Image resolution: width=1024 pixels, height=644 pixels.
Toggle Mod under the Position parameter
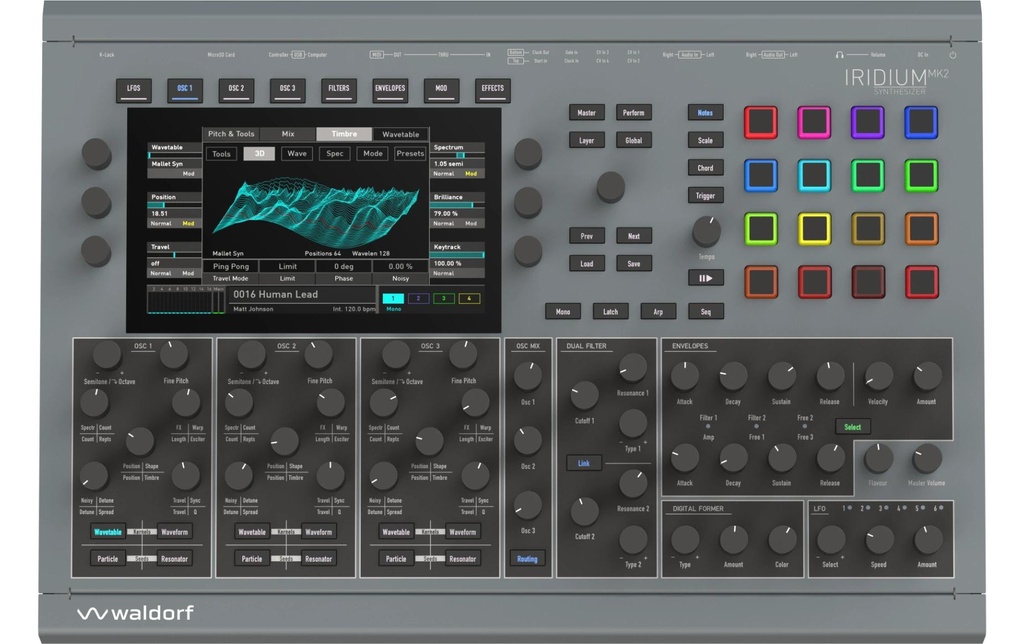[188, 223]
